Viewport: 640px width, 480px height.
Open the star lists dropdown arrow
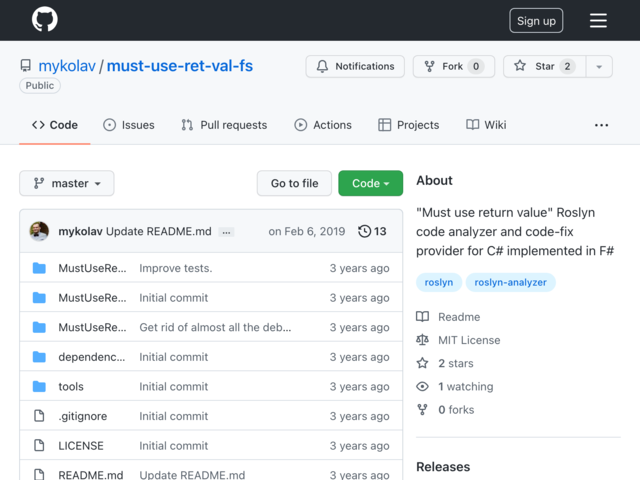(x=598, y=67)
